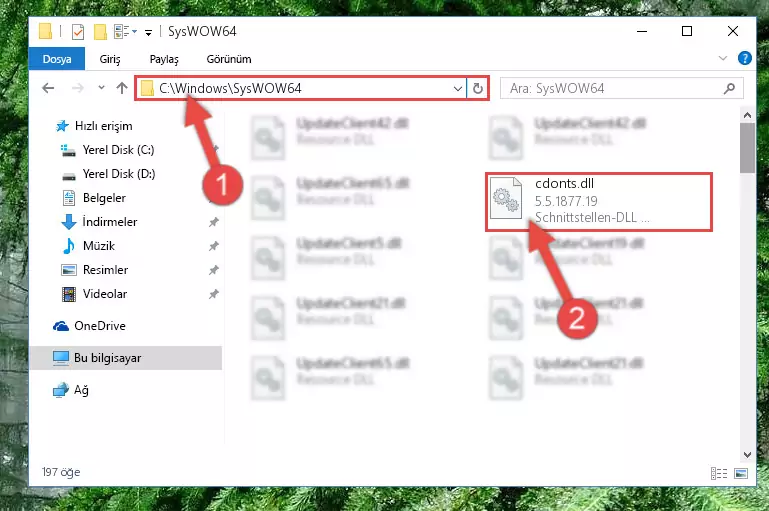The height and width of the screenshot is (511, 769).
Task: Switch to the Giriş ribbon tab
Action: click(x=109, y=59)
